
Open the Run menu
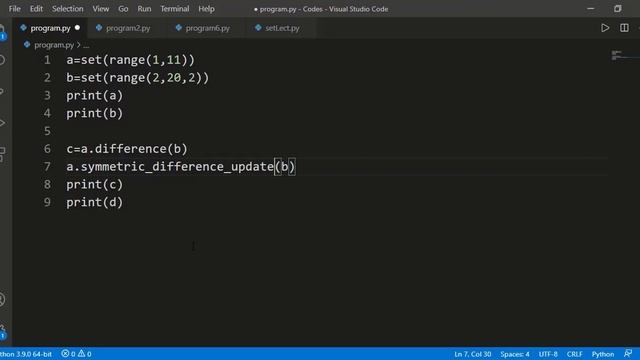tap(144, 9)
